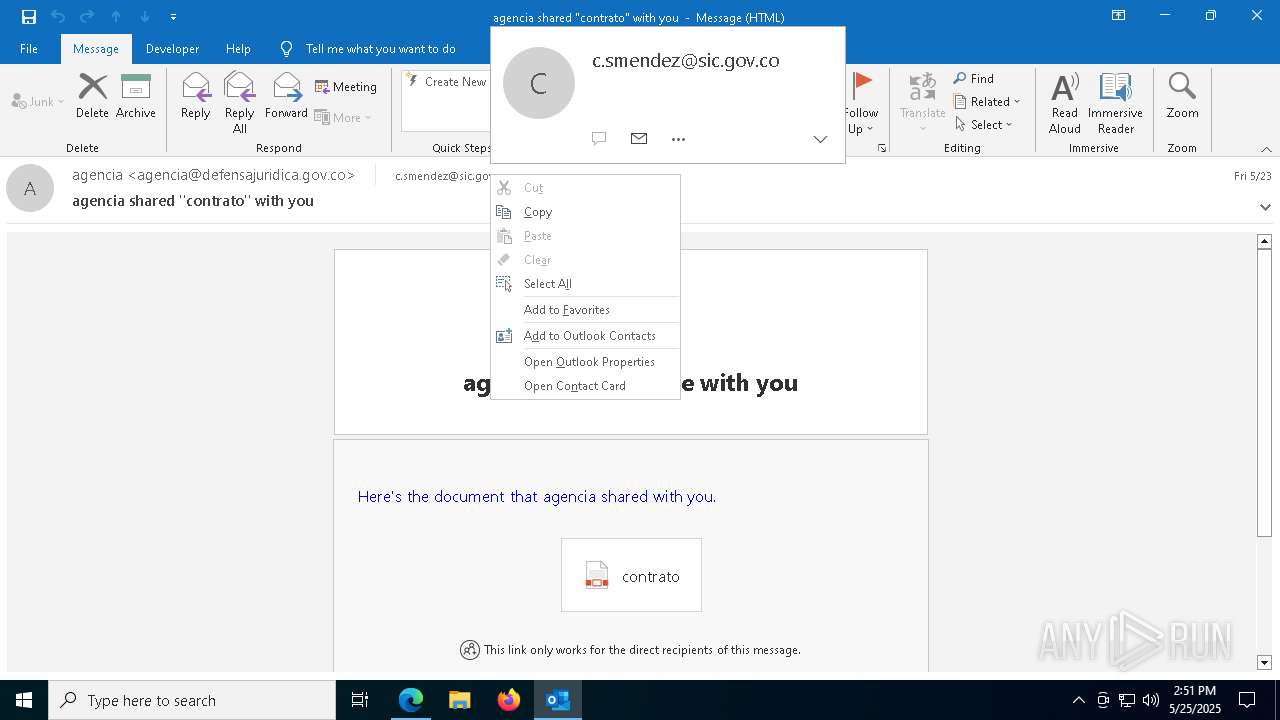Click the taskbar search box
Screen dimensions: 1280x720
pyautogui.click(x=192, y=700)
